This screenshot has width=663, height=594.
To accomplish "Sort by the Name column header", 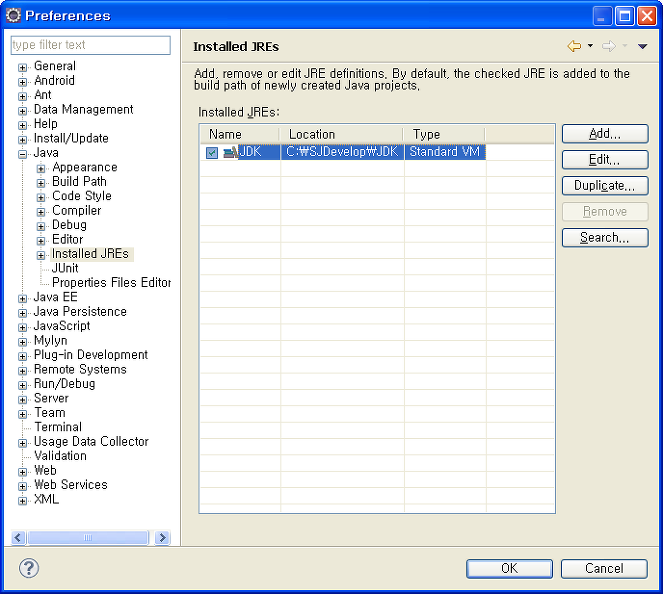I will (x=240, y=134).
